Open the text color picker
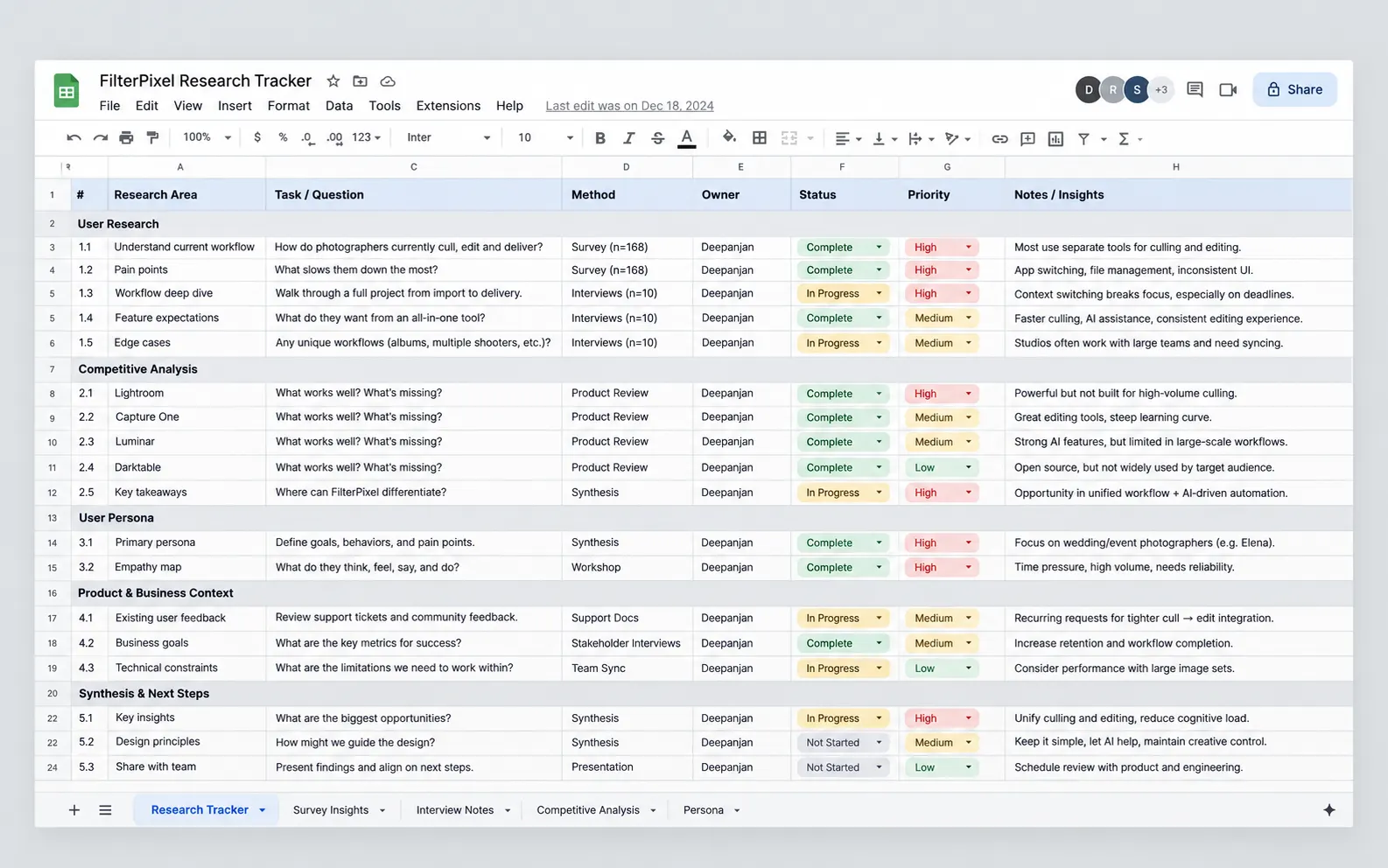The height and width of the screenshot is (868, 1388). (x=687, y=138)
